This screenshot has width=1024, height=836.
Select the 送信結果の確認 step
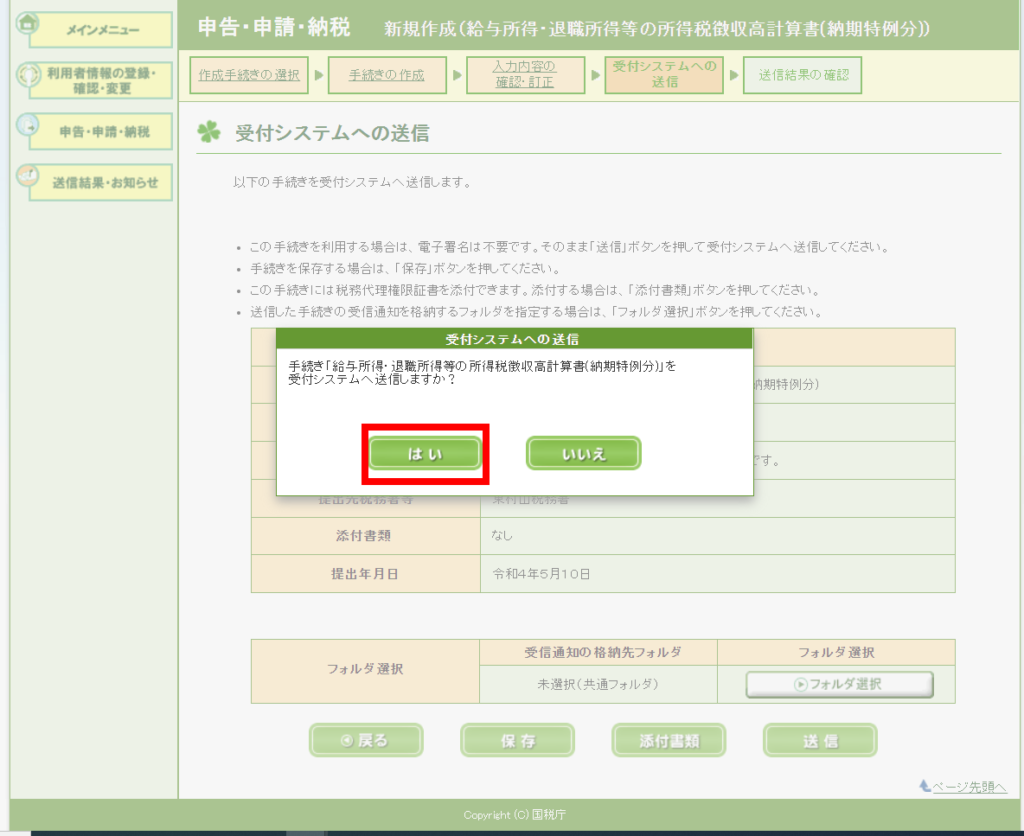[x=802, y=75]
